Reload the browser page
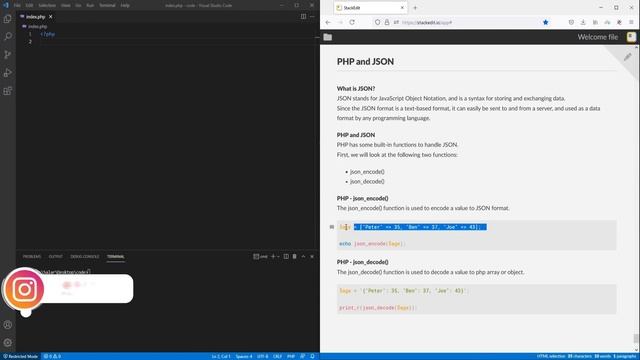The image size is (640, 360). tap(352, 22)
